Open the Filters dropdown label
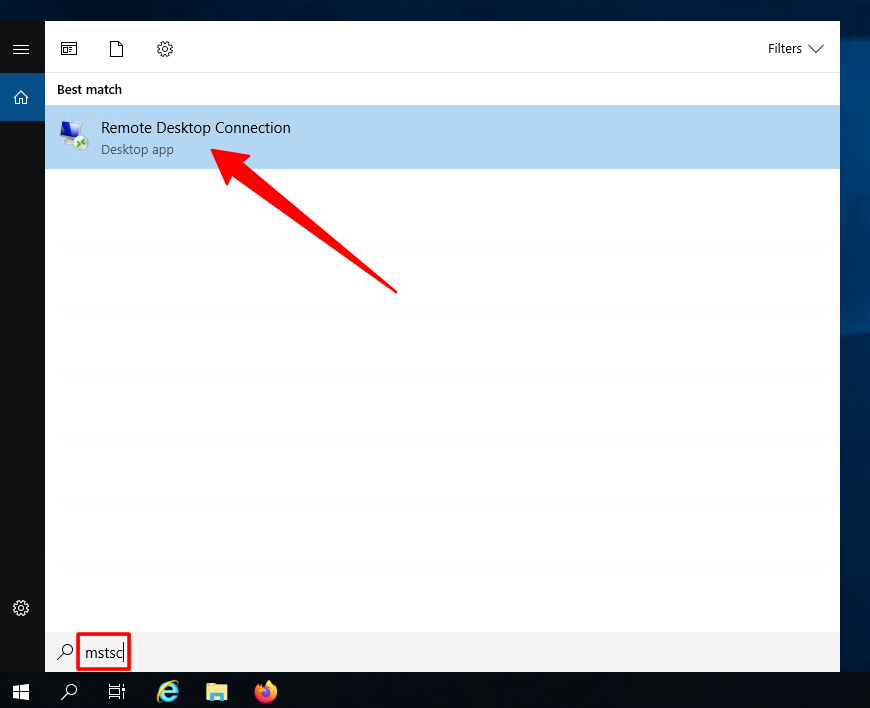This screenshot has width=870, height=708. (x=785, y=49)
